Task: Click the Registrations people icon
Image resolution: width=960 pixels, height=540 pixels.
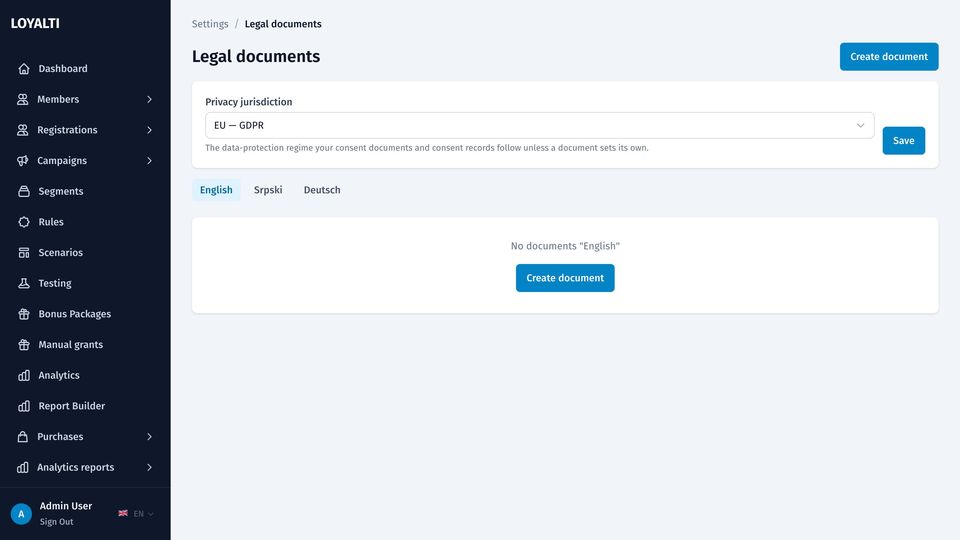Action: 23,130
